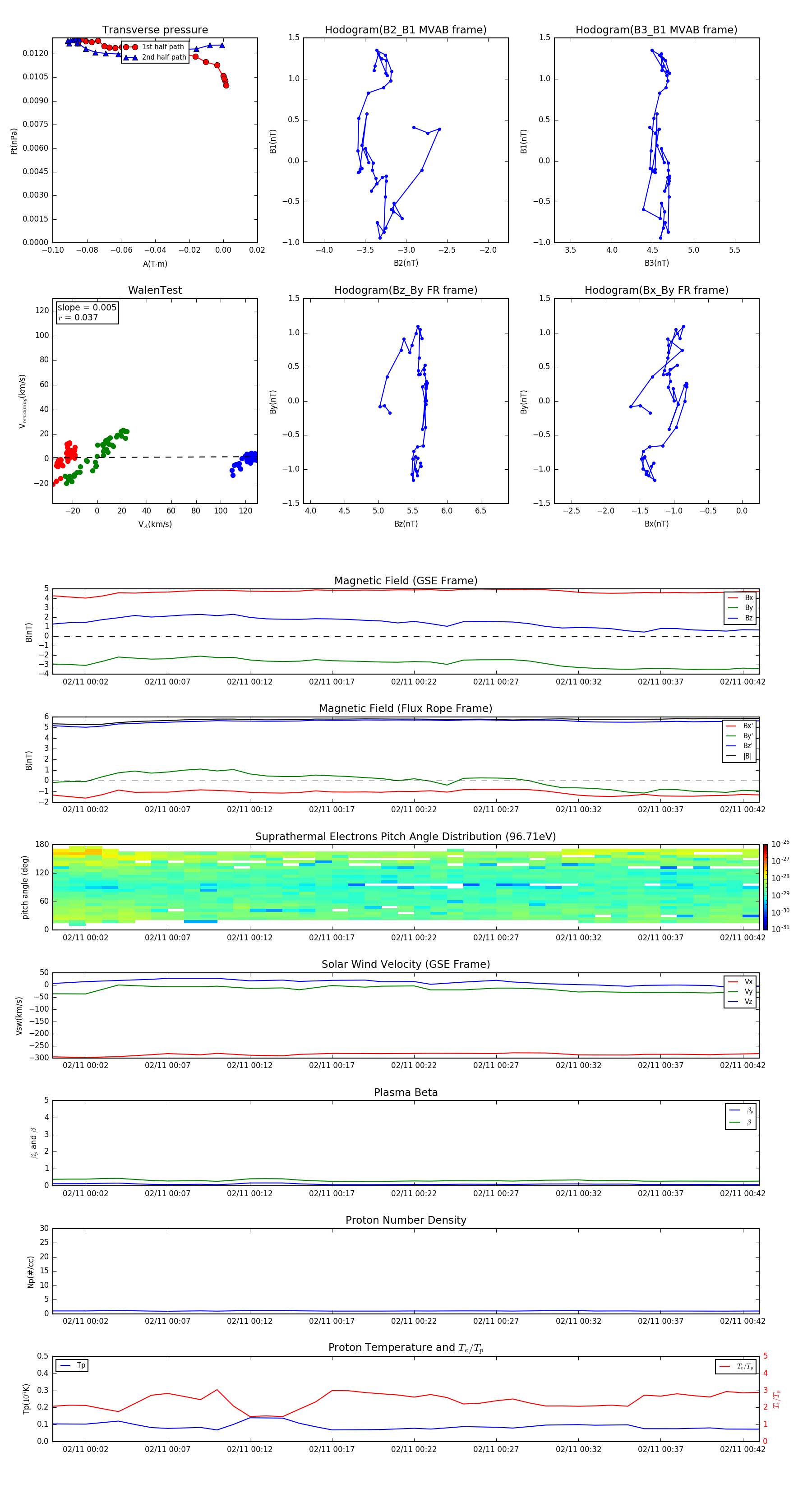Select "Bx" in the GSE magnetic field legend
Screen dimensions: 812x1489
pyautogui.click(x=740, y=598)
